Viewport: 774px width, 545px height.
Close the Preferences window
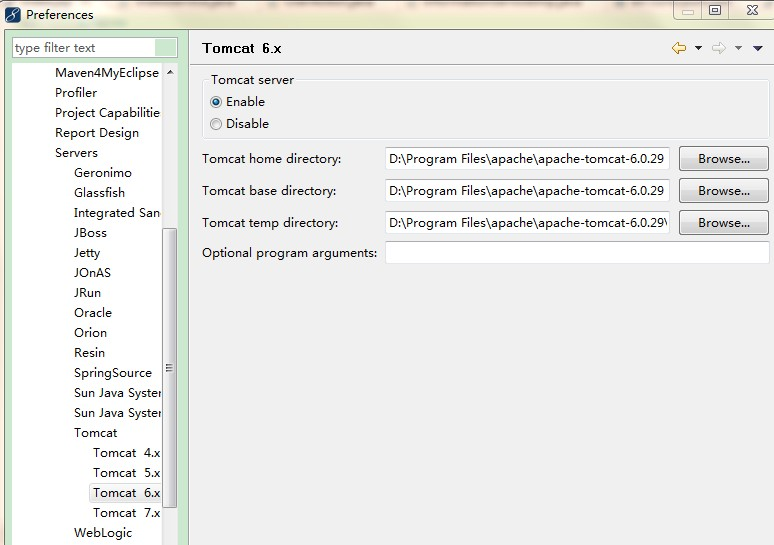pyautogui.click(x=752, y=10)
